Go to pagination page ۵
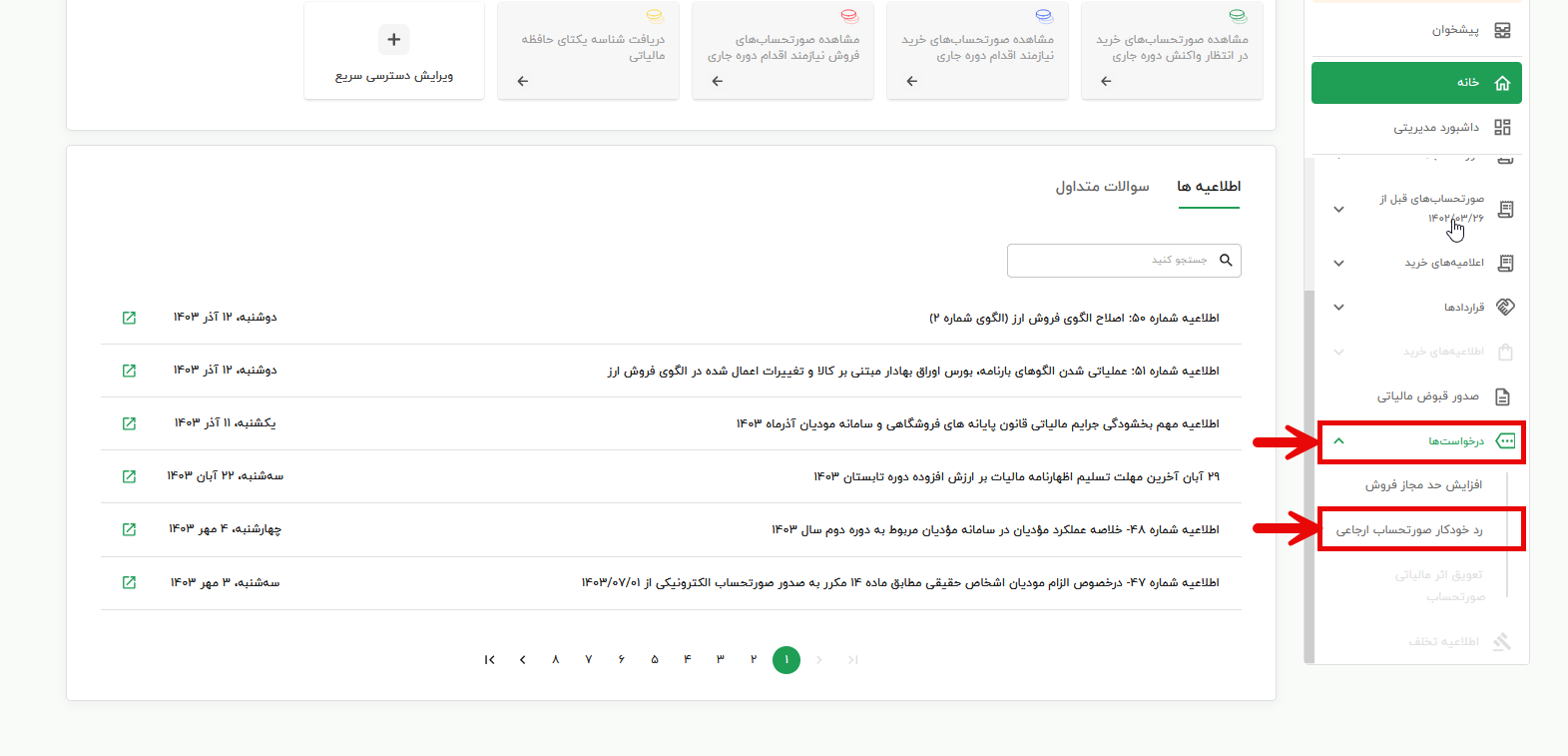The image size is (1568, 756). 655,659
